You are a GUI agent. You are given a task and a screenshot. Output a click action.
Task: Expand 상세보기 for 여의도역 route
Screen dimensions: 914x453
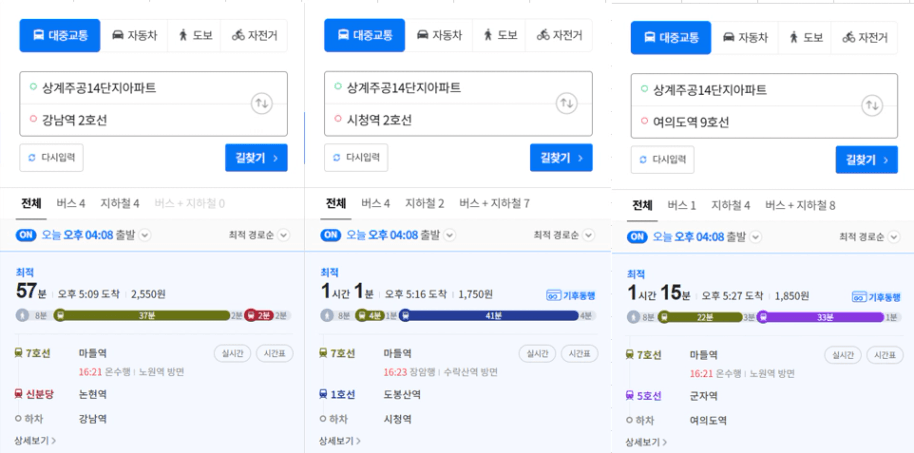[x=647, y=443]
